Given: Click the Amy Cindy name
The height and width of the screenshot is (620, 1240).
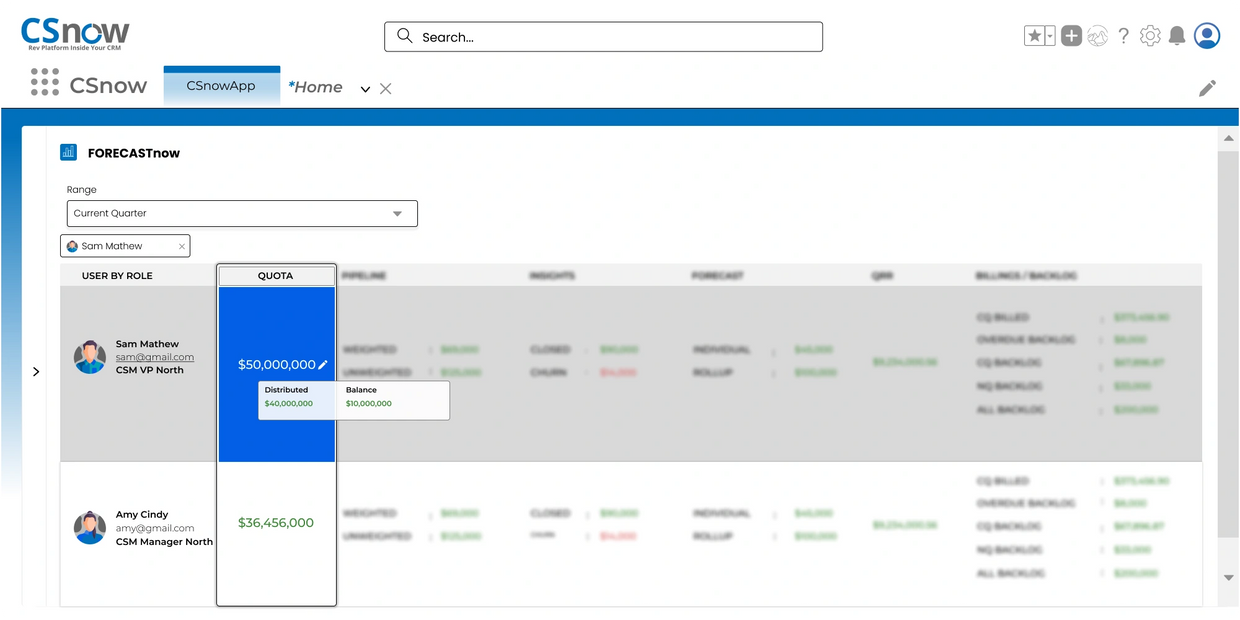Looking at the screenshot, I should point(142,514).
